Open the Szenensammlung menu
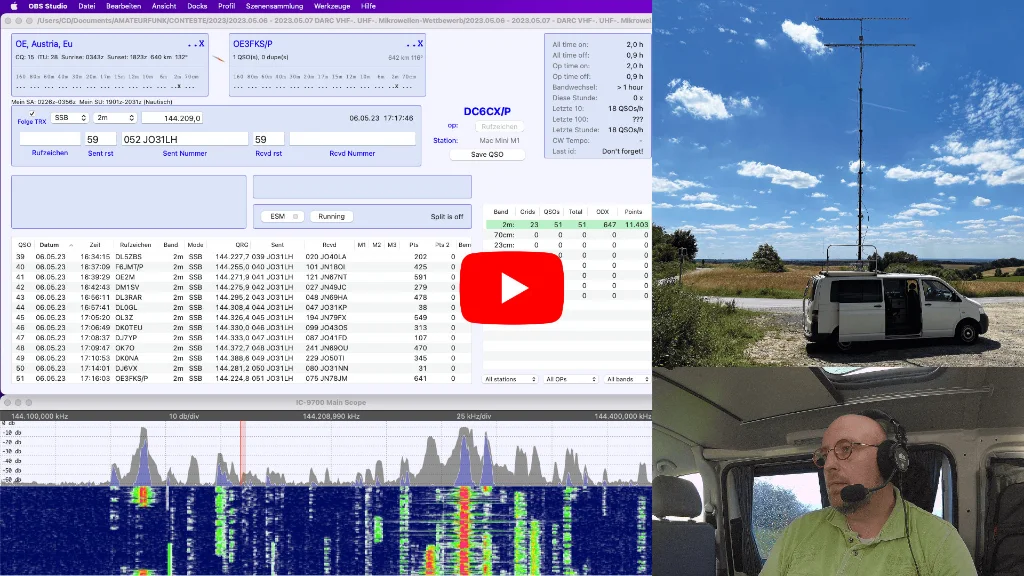 [274, 6]
